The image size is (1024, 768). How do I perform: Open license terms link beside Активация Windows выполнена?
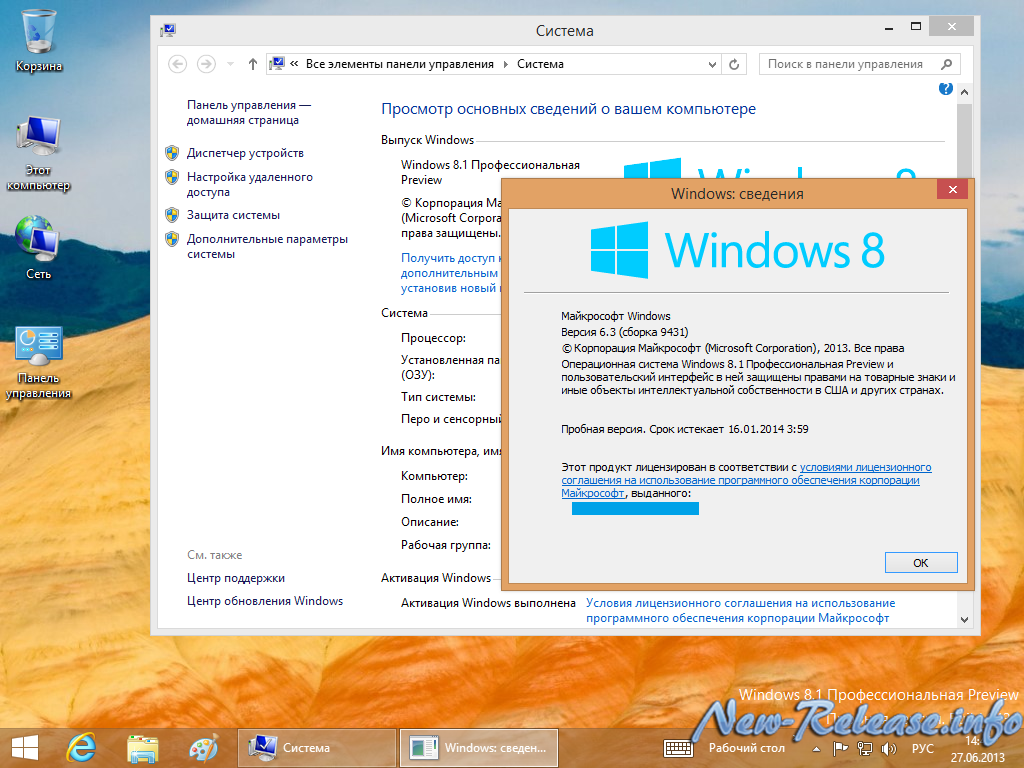click(740, 610)
